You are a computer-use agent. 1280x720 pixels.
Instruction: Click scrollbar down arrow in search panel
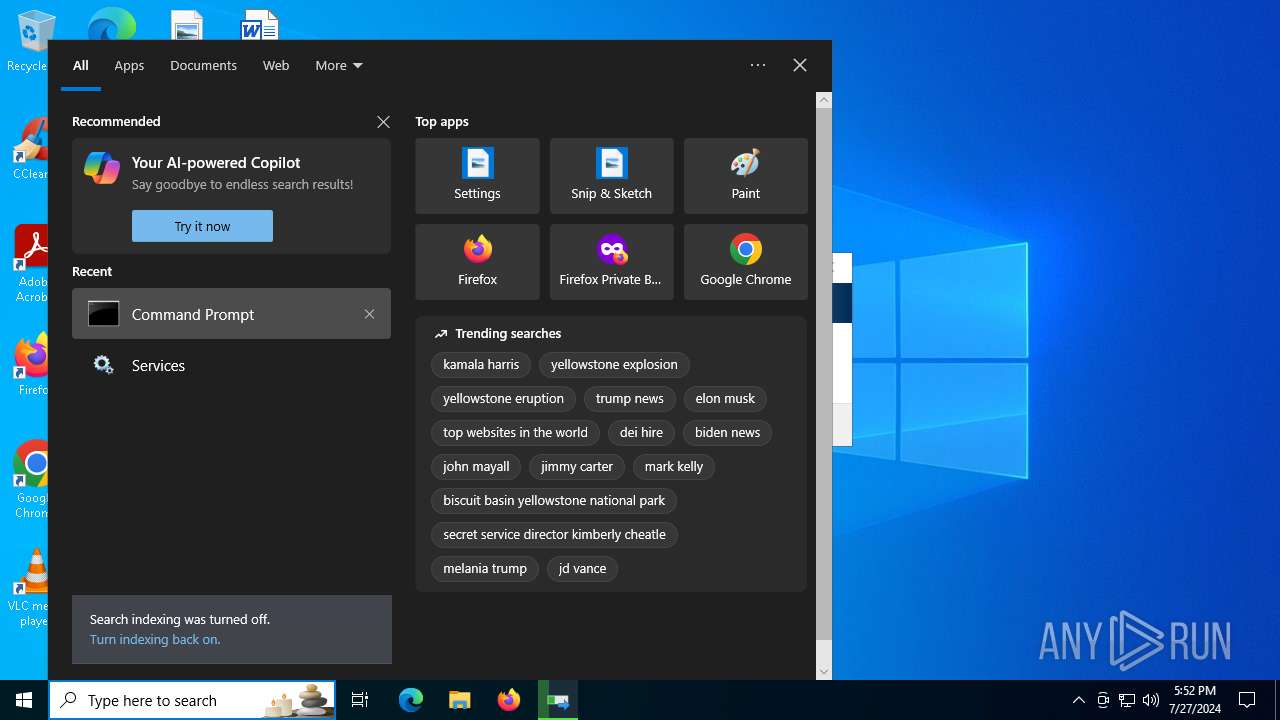click(x=824, y=672)
